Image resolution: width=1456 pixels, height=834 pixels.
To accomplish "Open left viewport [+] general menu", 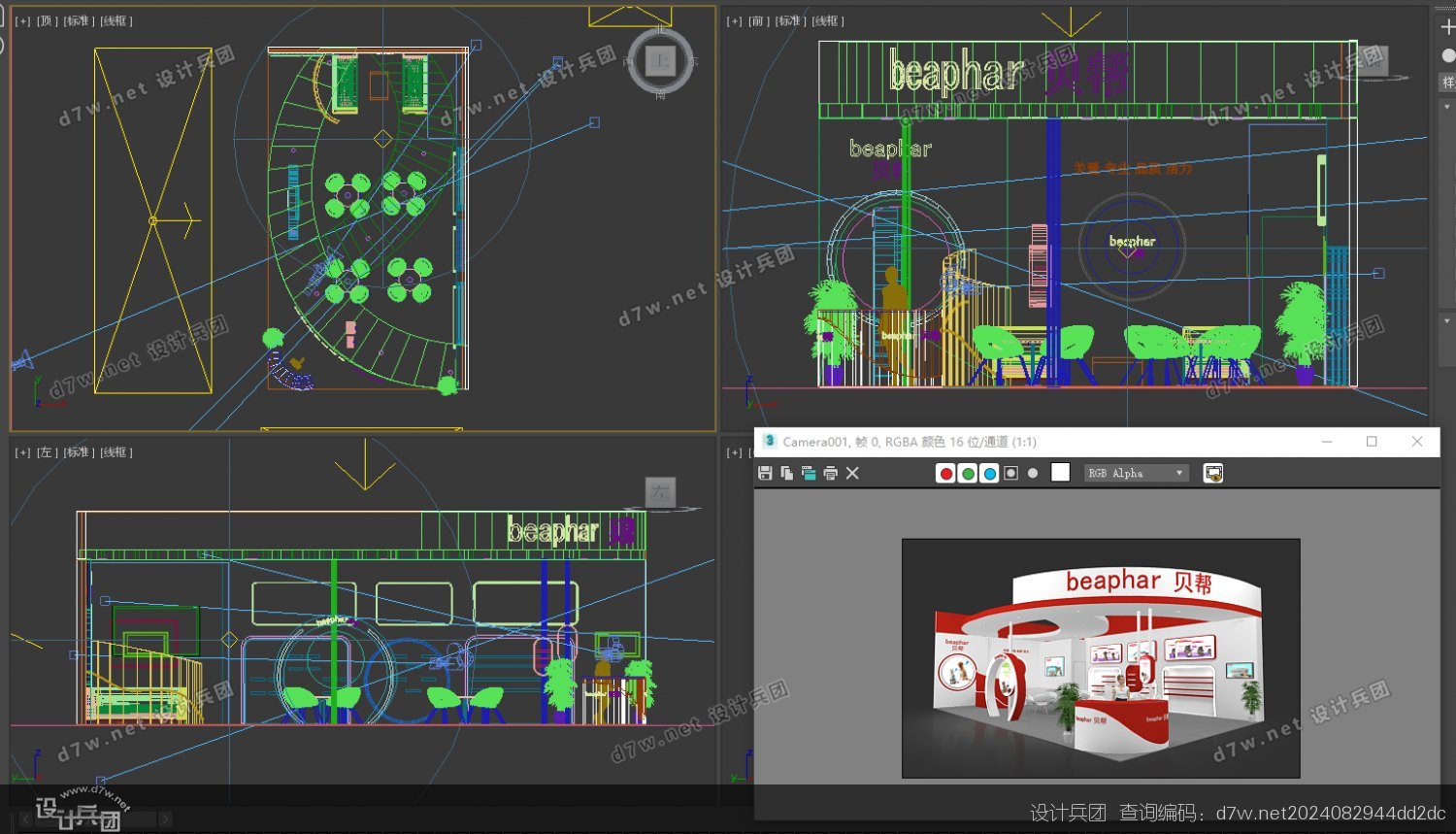I will 22,452.
